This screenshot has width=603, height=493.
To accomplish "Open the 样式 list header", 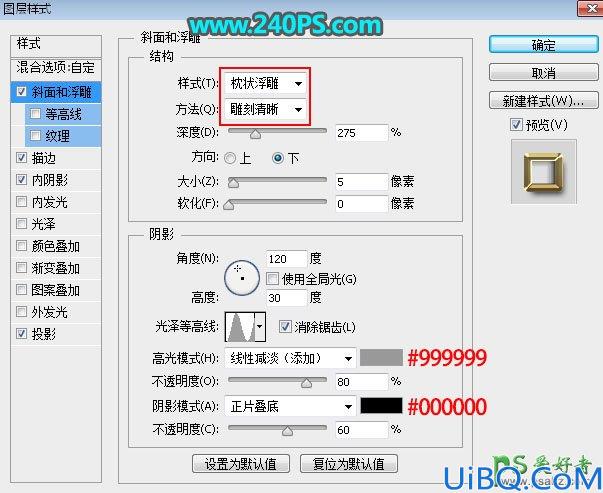I will coord(56,45).
